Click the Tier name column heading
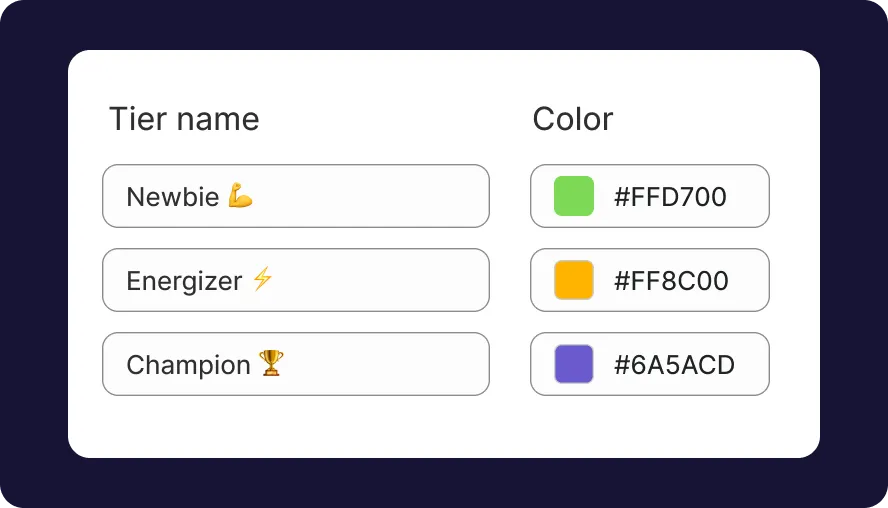This screenshot has height=508, width=888. click(184, 119)
